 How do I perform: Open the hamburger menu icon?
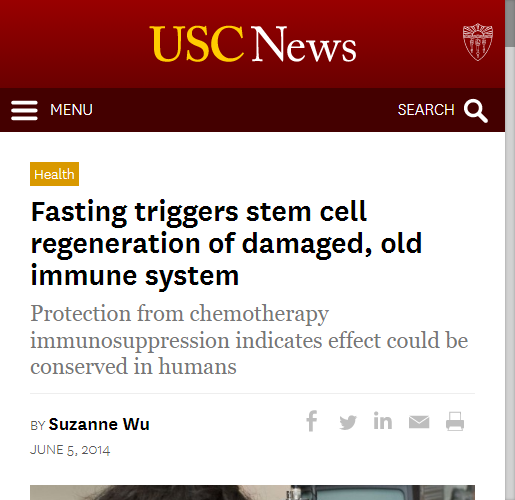pos(24,110)
